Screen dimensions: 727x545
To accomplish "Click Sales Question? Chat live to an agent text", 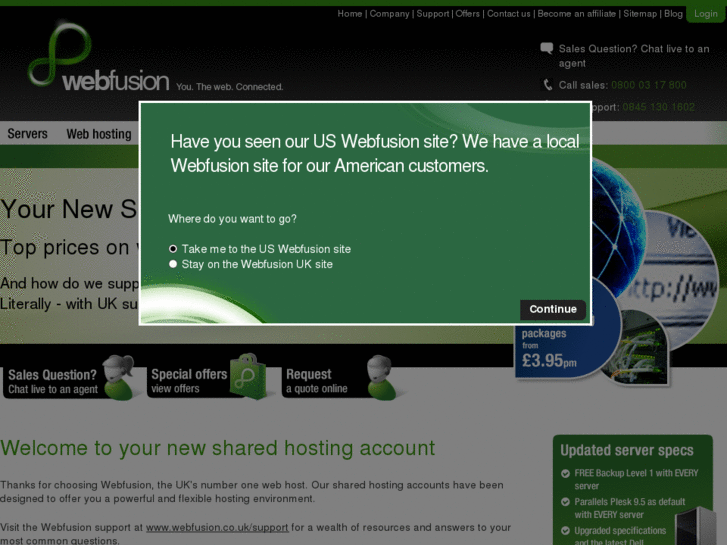I will (634, 56).
